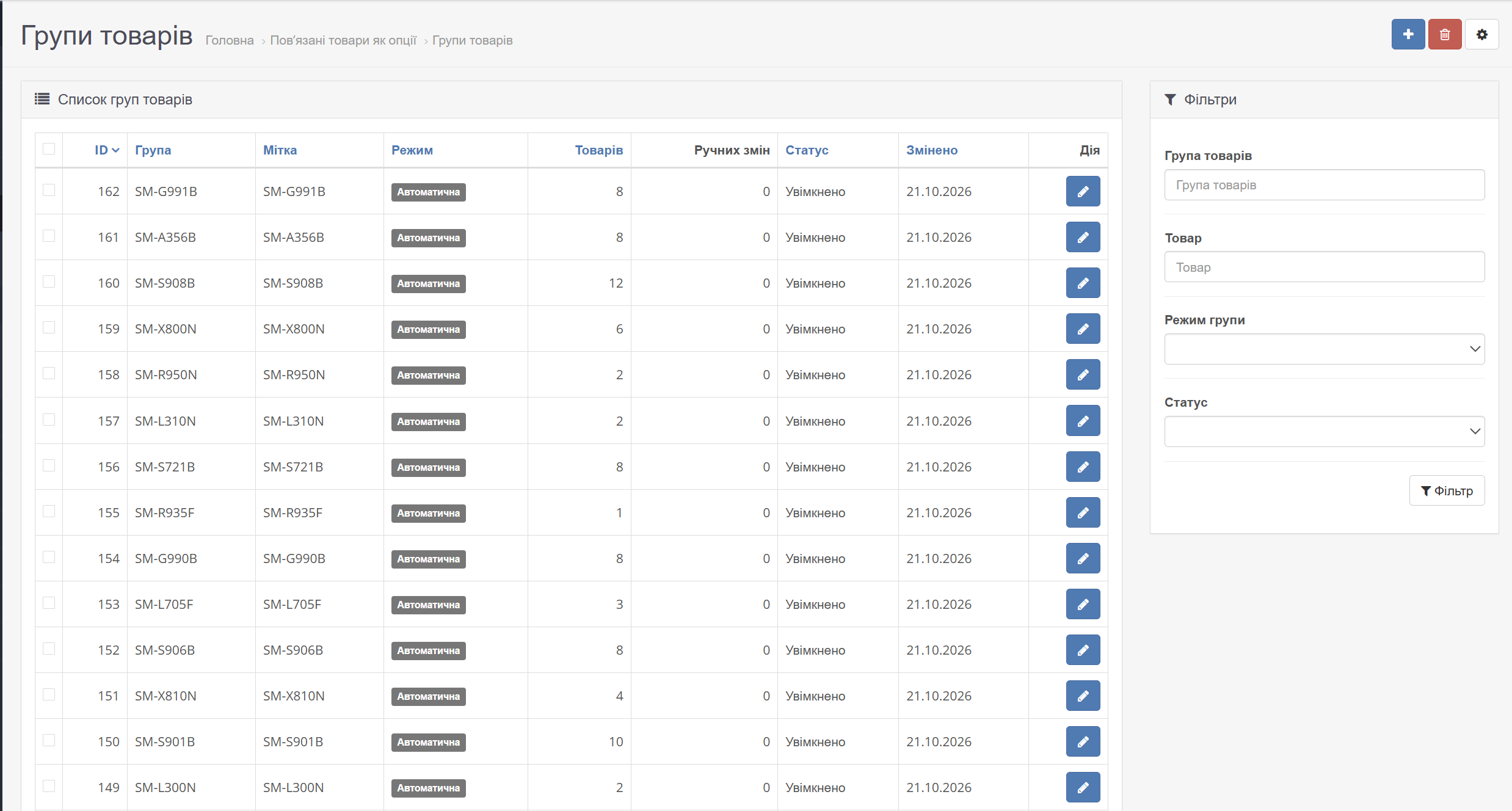Sort by Група column header
1512x811 pixels.
(153, 150)
